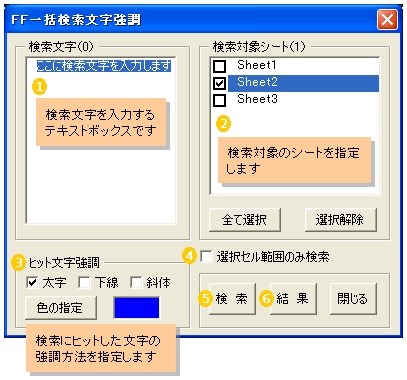The height and width of the screenshot is (380, 407).
Task: Click the 選択解除 button
Action: 340,220
